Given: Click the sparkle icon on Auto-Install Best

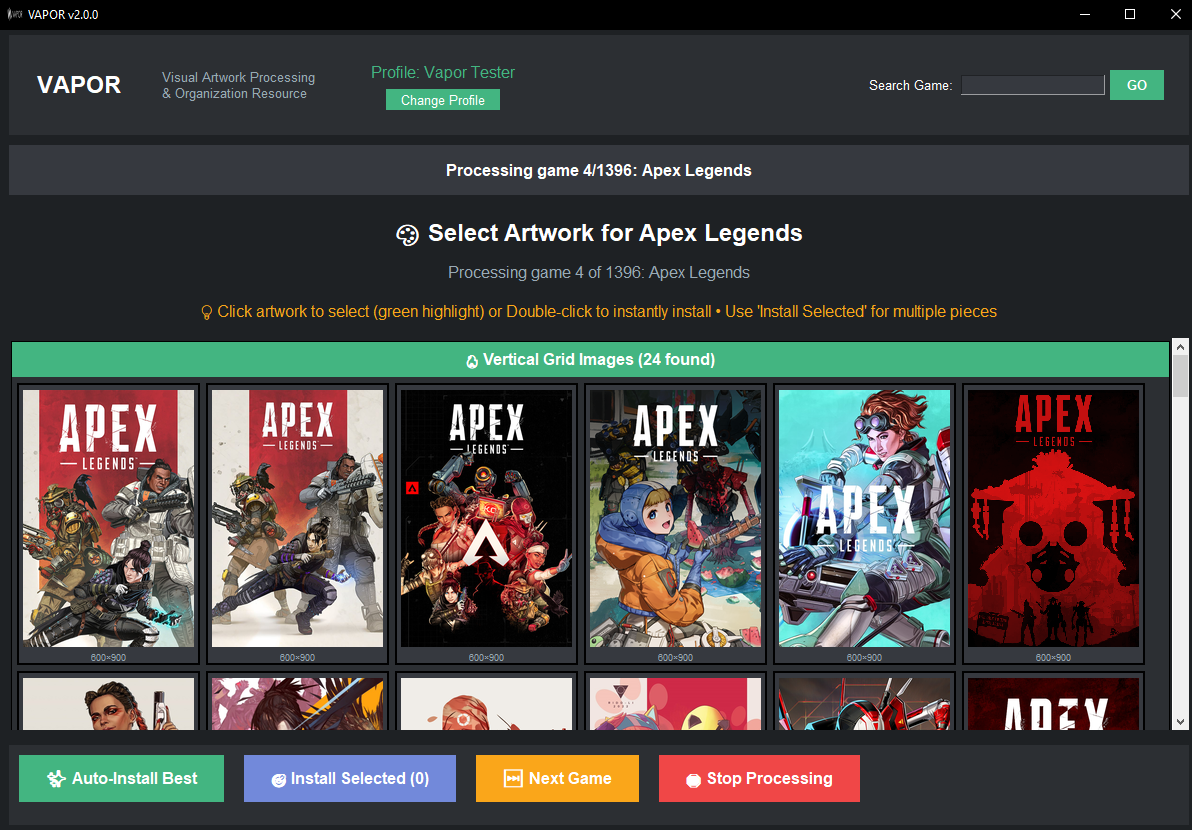Looking at the screenshot, I should point(56,778).
